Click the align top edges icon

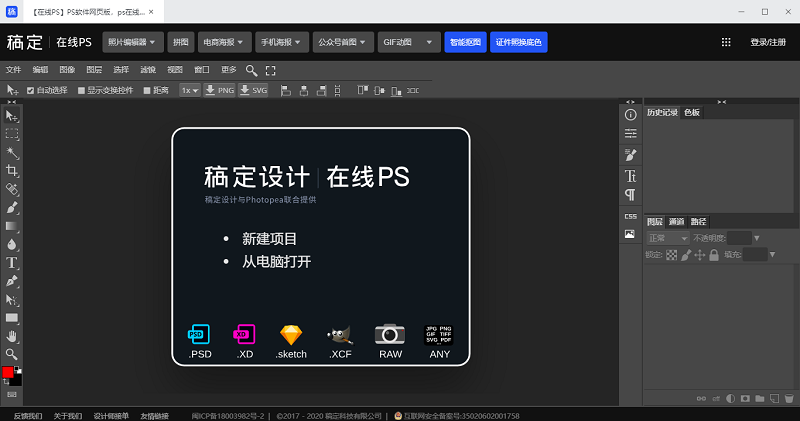point(363,90)
